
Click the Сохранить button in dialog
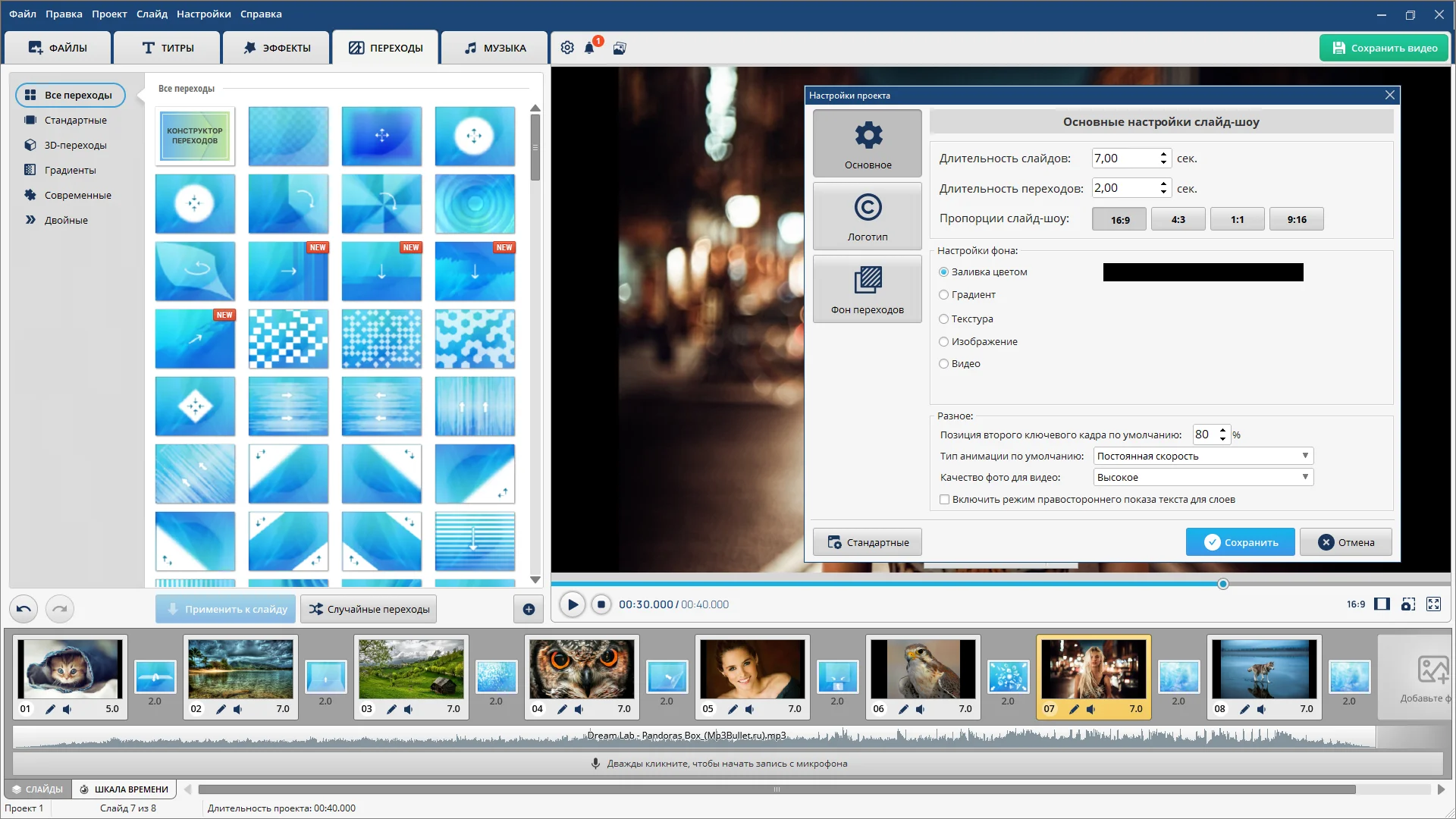tap(1240, 542)
